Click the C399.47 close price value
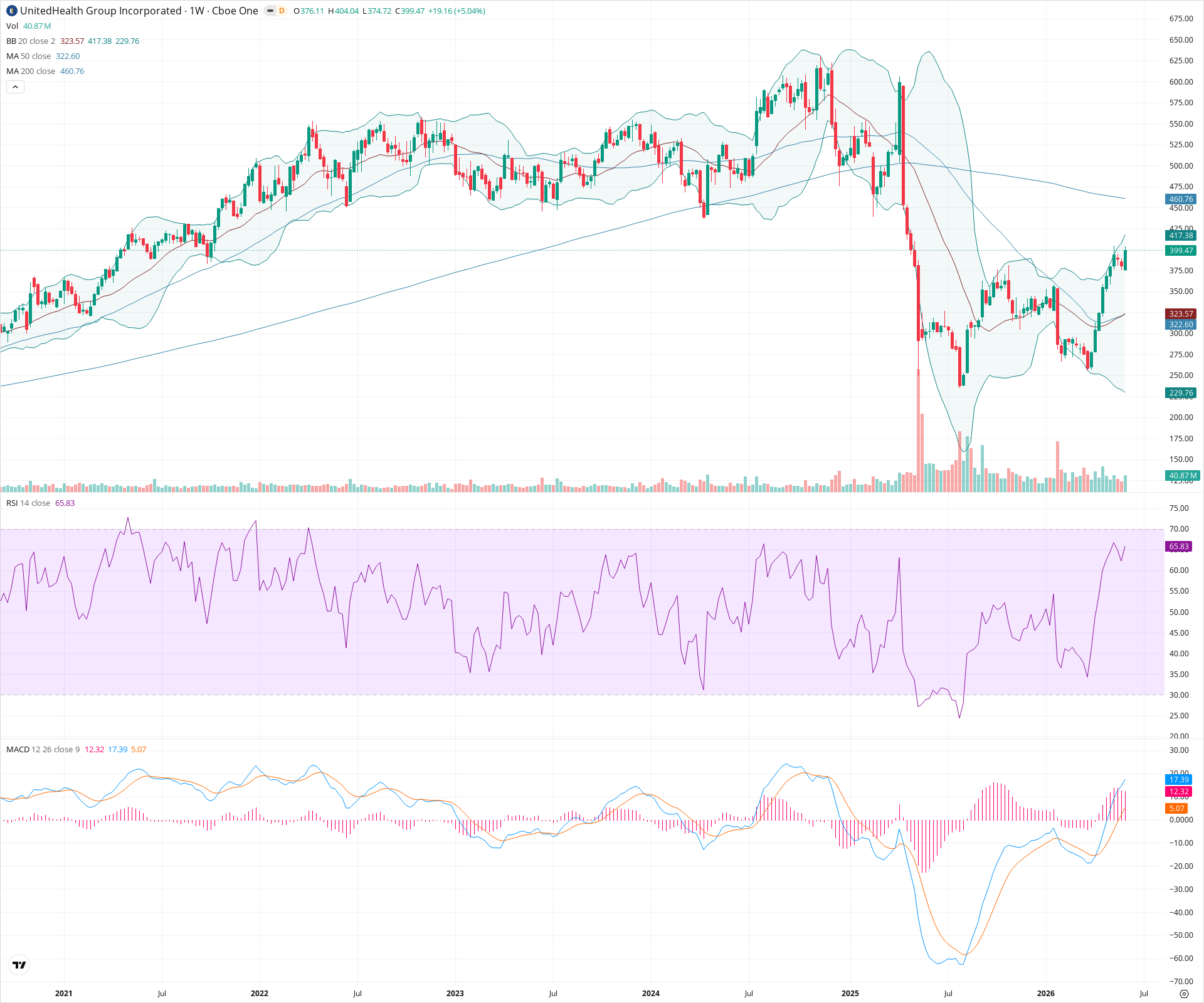This screenshot has height=1003, width=1204. coord(410,11)
